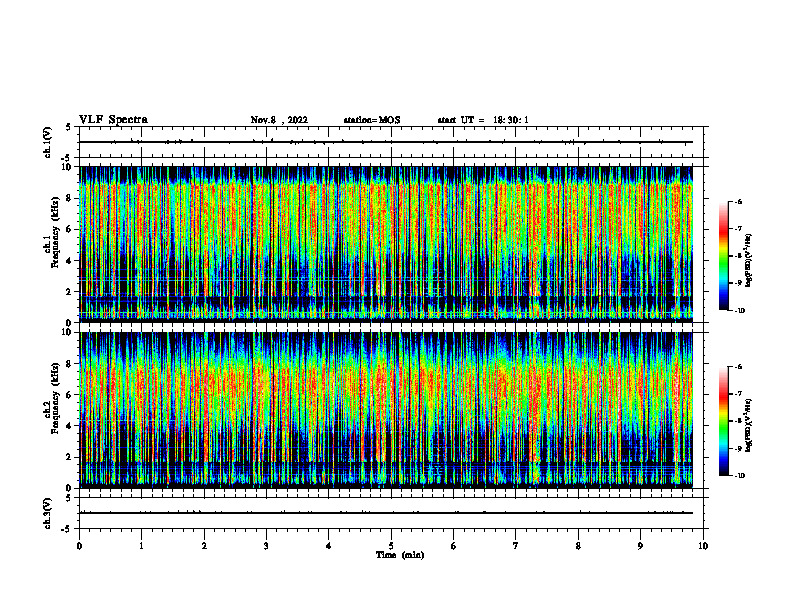Screen dimensions: 792x612
Task: Click the "ch.3(V)" waveform axis label
Action: click(48, 513)
